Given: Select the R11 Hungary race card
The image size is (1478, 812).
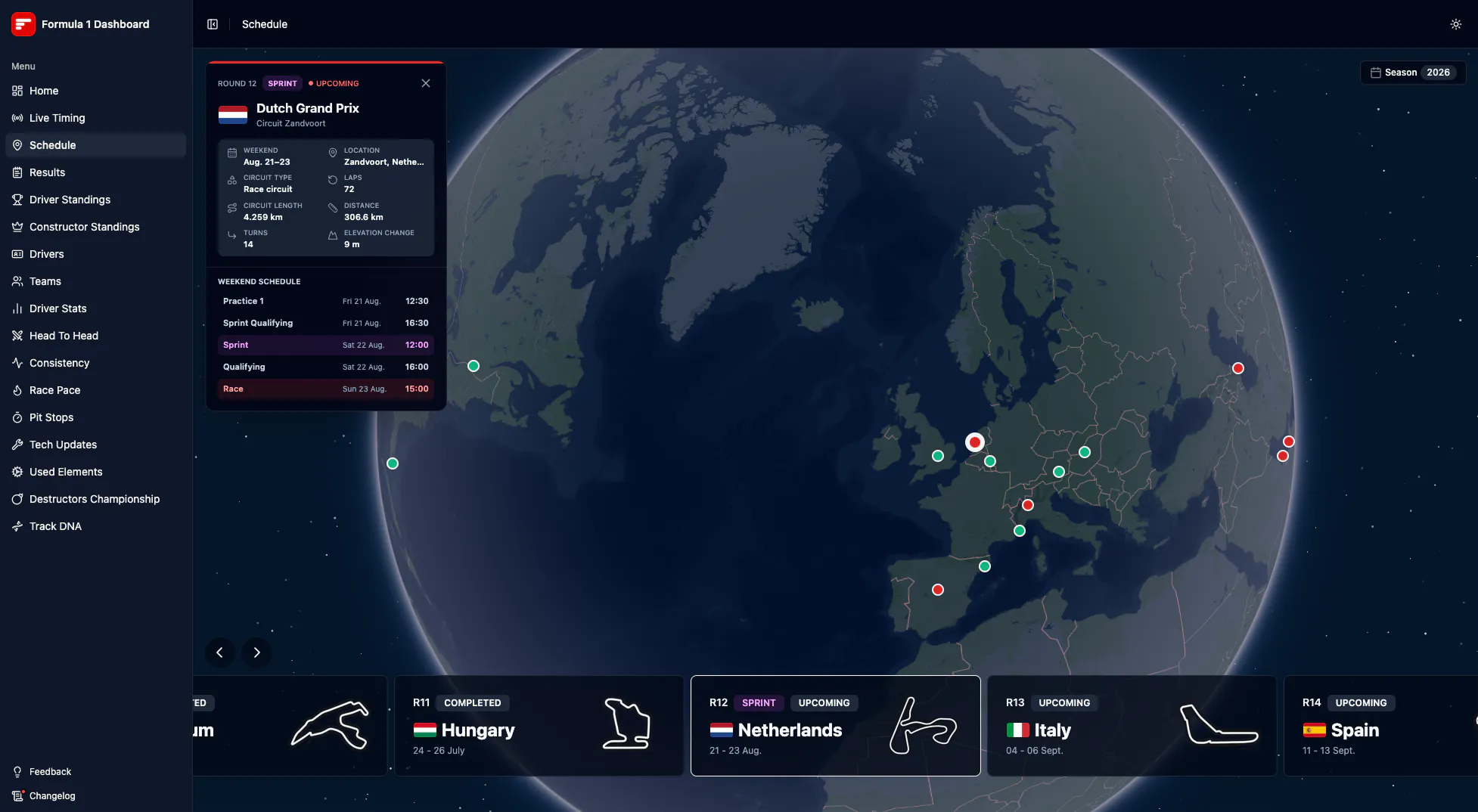Looking at the screenshot, I should [539, 726].
